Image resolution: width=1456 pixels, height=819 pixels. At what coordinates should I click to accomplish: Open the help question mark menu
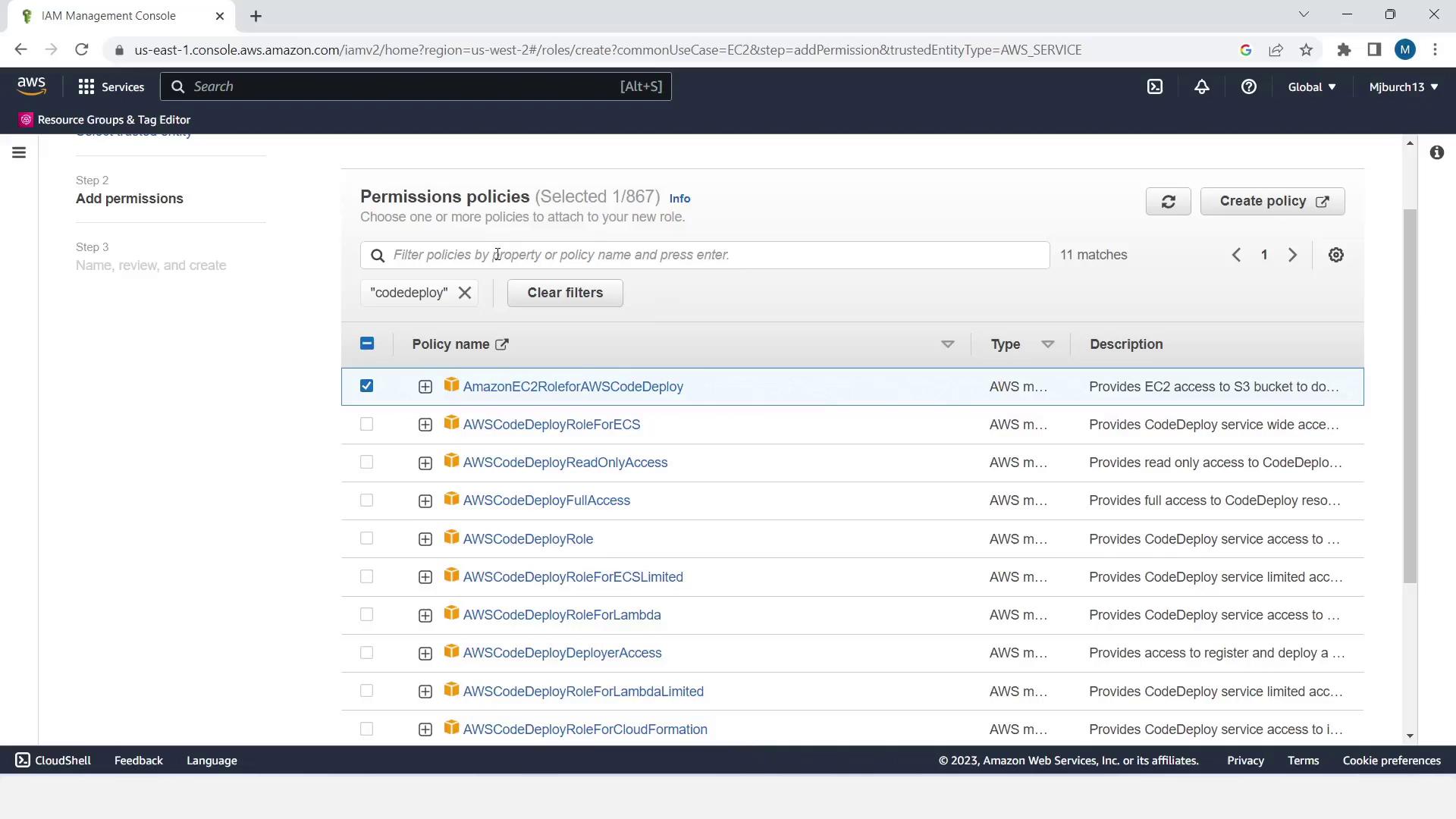click(x=1248, y=86)
